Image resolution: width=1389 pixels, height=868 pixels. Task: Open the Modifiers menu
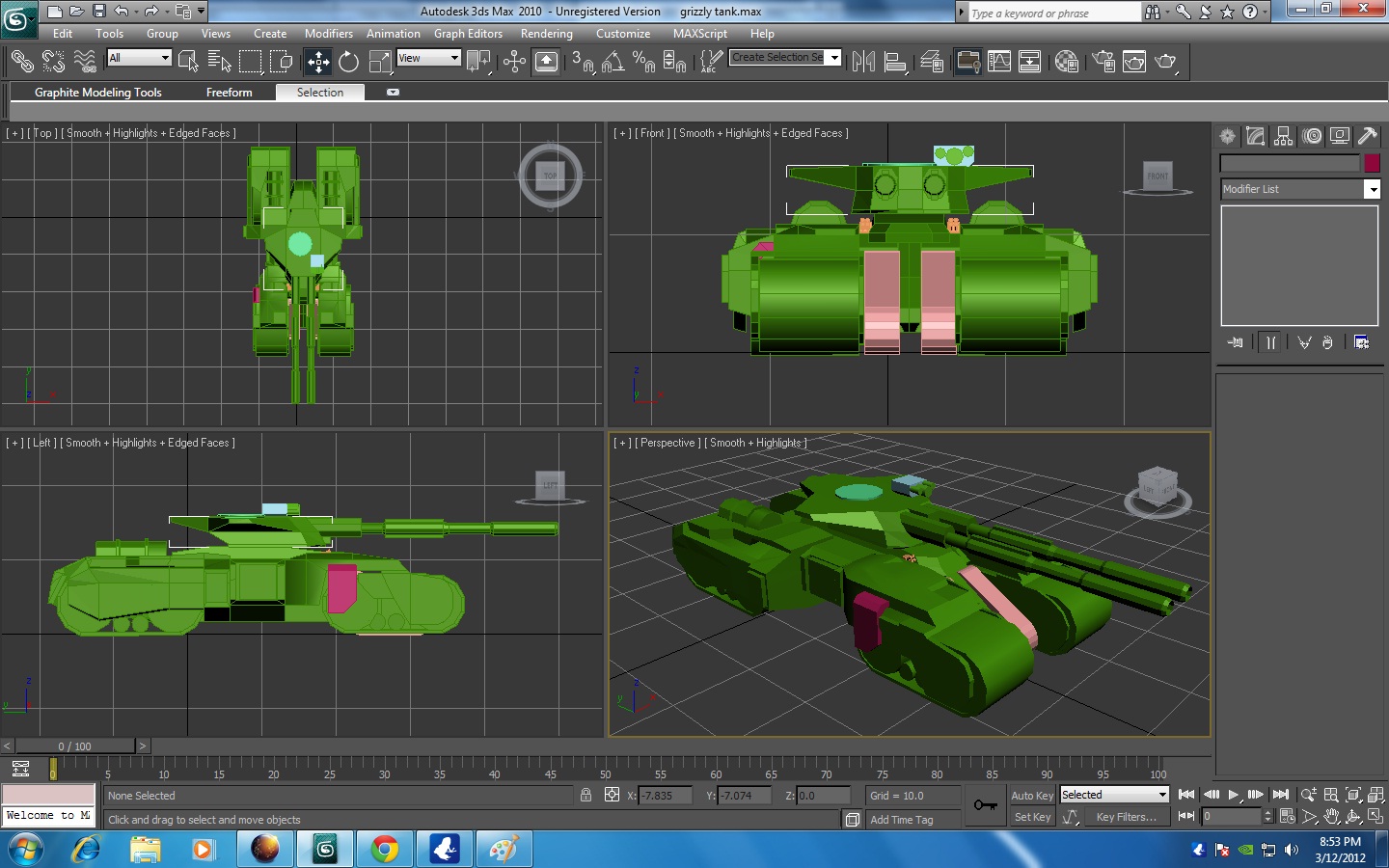coord(329,34)
